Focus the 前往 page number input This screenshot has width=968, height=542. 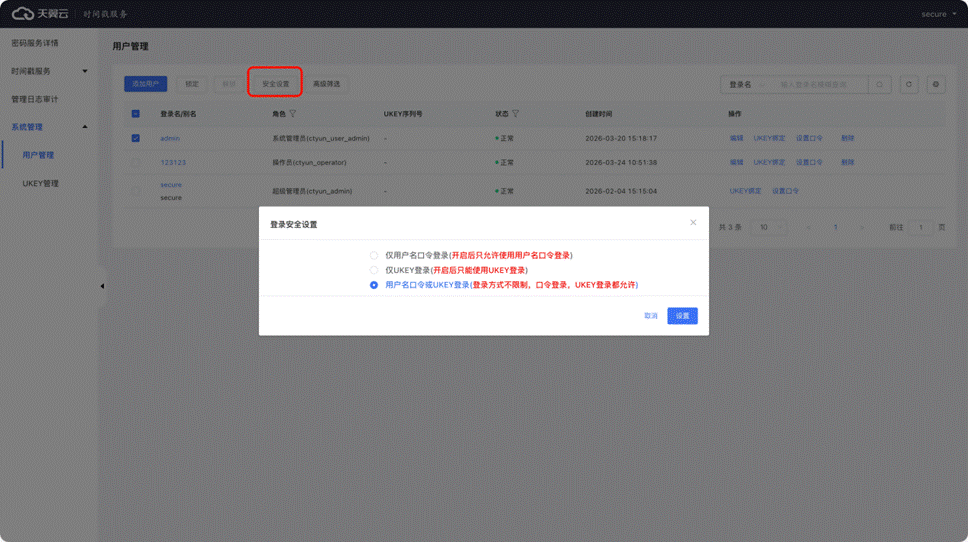coord(920,227)
